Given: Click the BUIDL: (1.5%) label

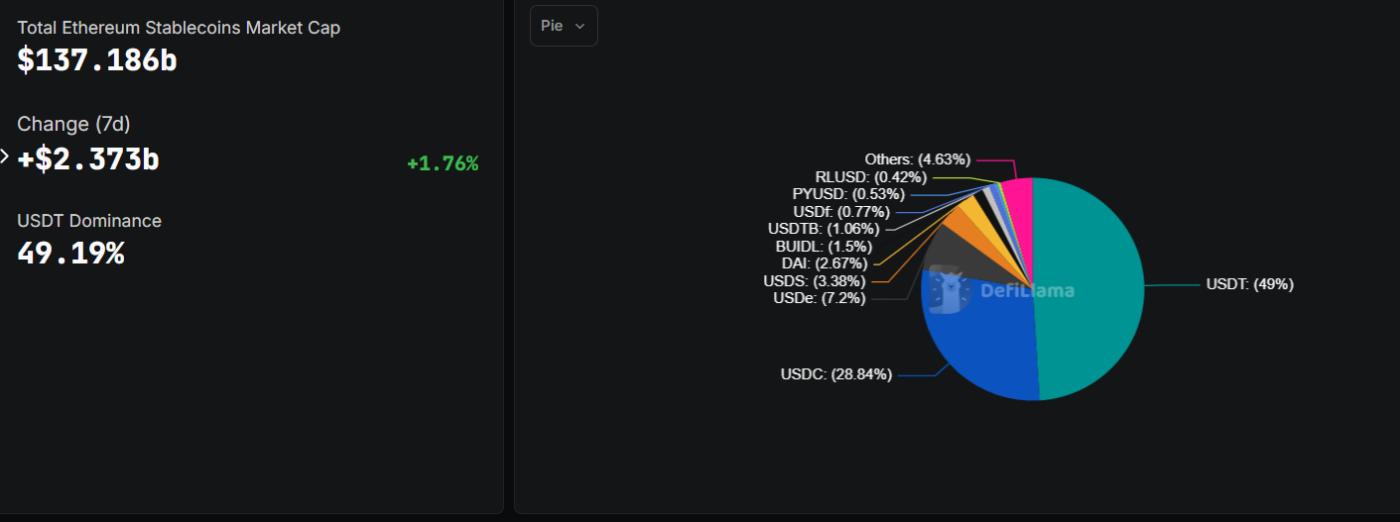Looking at the screenshot, I should pos(823,246).
